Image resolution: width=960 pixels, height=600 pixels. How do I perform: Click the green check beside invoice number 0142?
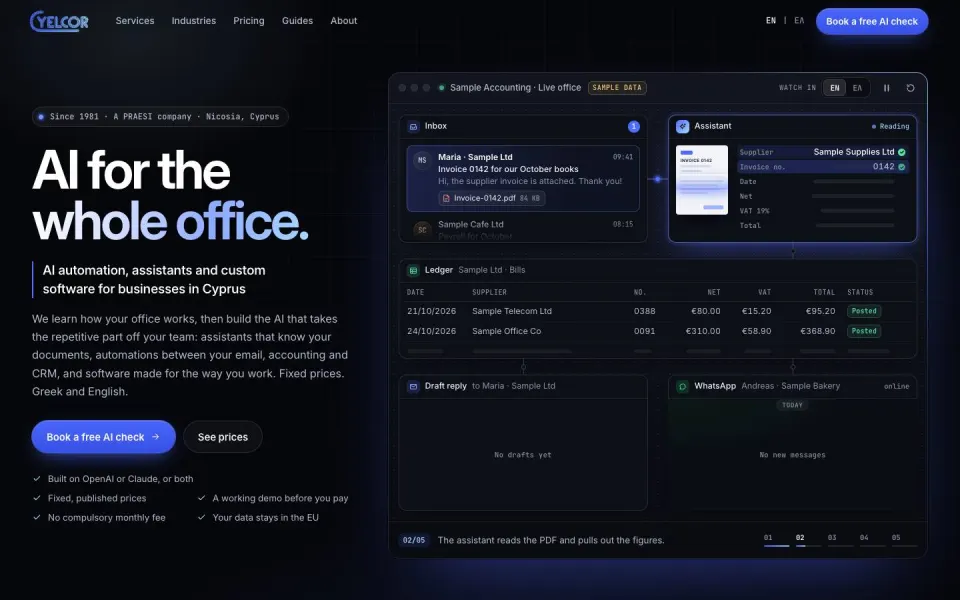click(x=902, y=167)
